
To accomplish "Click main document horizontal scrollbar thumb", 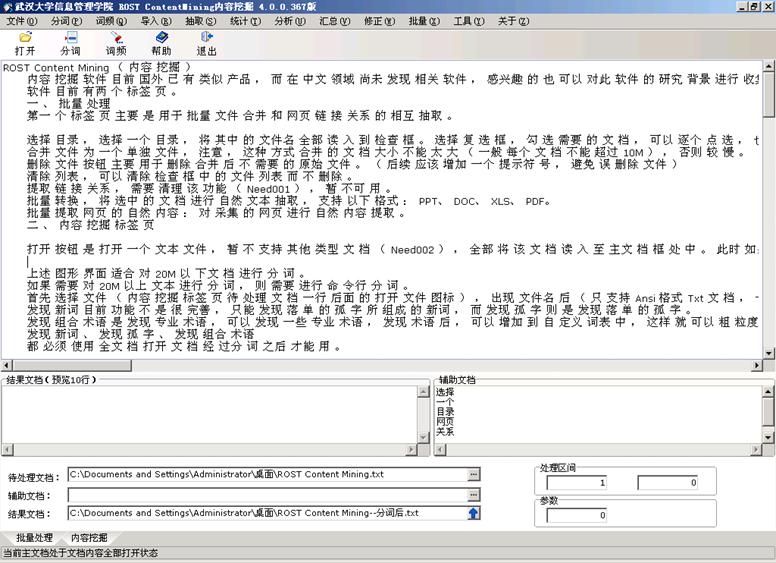I will [x=72, y=366].
